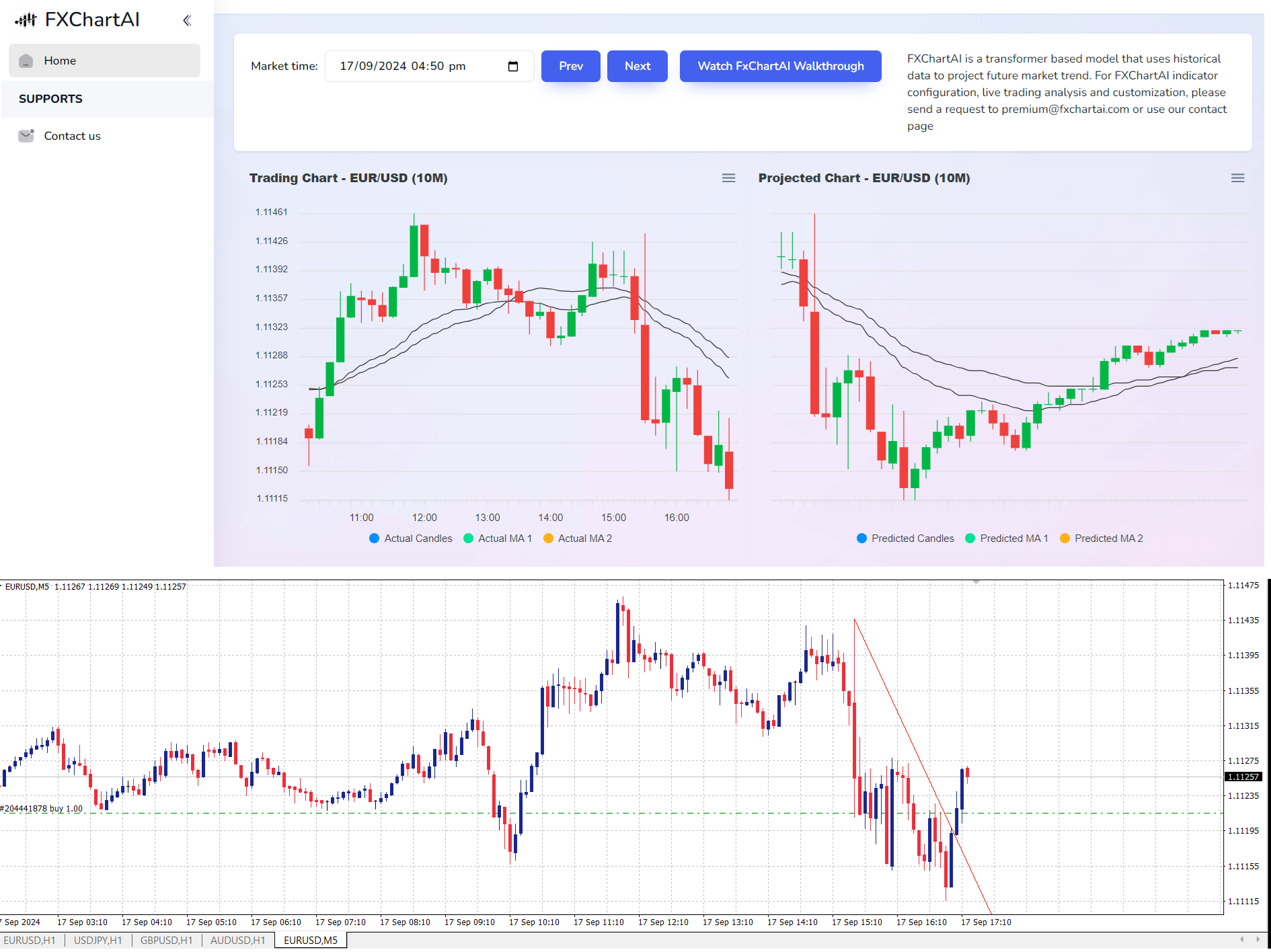Open the Home sidebar item
Viewport: 1271px width, 952px height.
pos(104,61)
